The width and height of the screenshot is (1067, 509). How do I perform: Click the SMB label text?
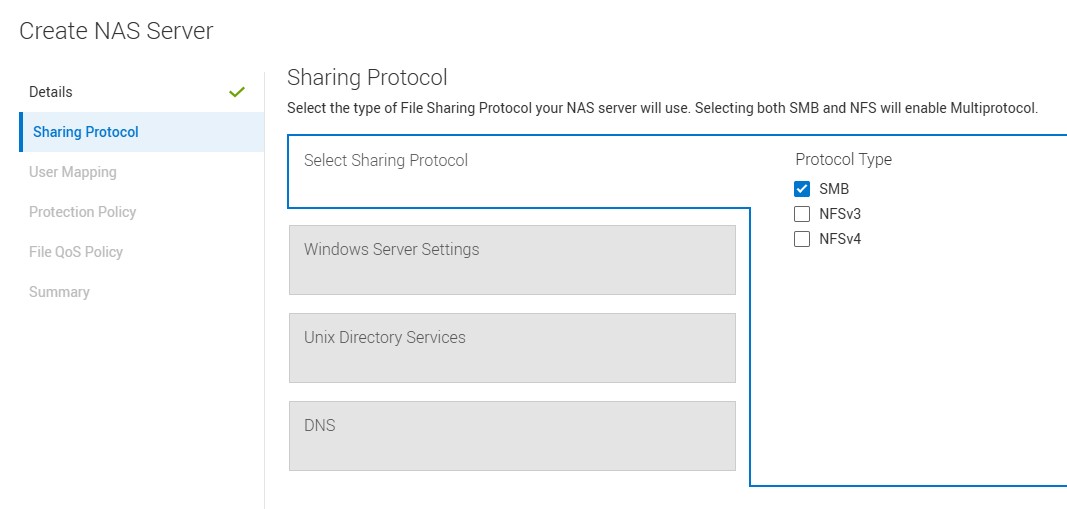pyautogui.click(x=834, y=189)
